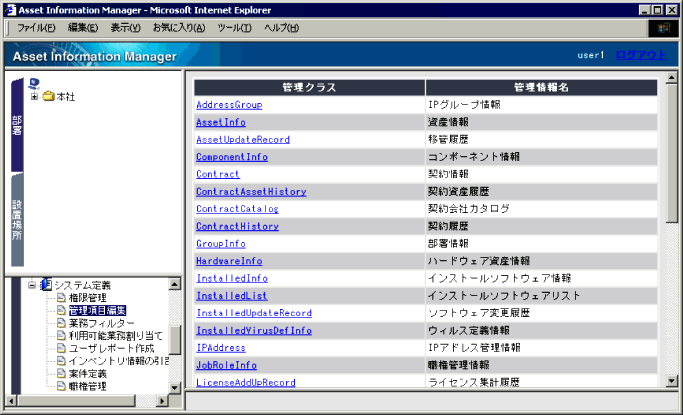The image size is (683, 415).
Task: Click the システム定義 book icon
Action: (46, 285)
